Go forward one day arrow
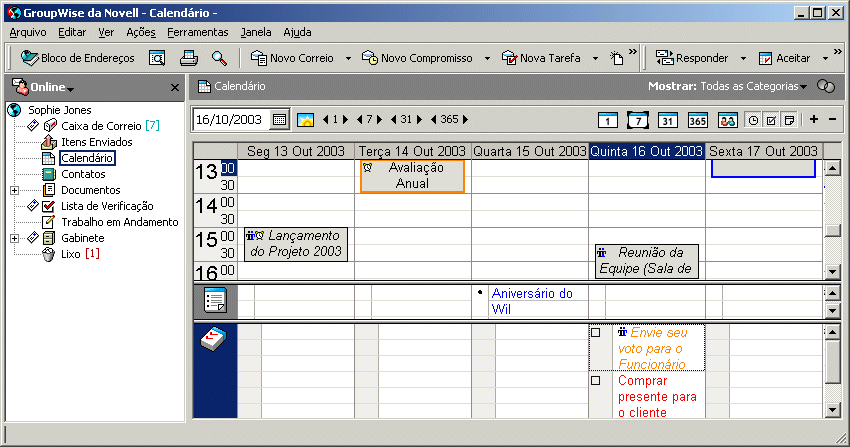 345,120
